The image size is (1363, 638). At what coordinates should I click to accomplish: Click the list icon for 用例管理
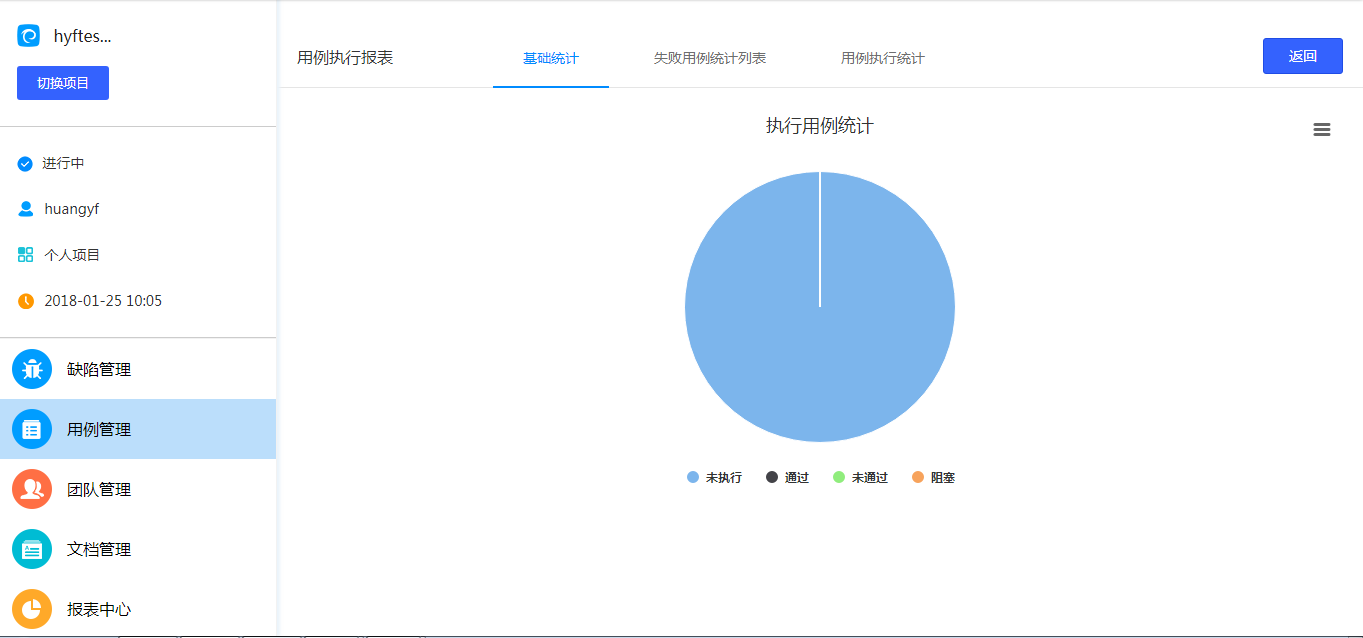(32, 429)
